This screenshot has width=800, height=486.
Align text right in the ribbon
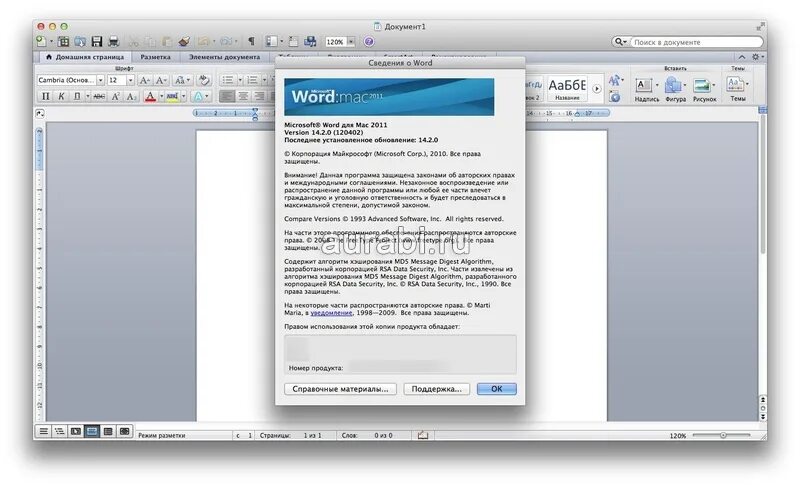(260, 96)
